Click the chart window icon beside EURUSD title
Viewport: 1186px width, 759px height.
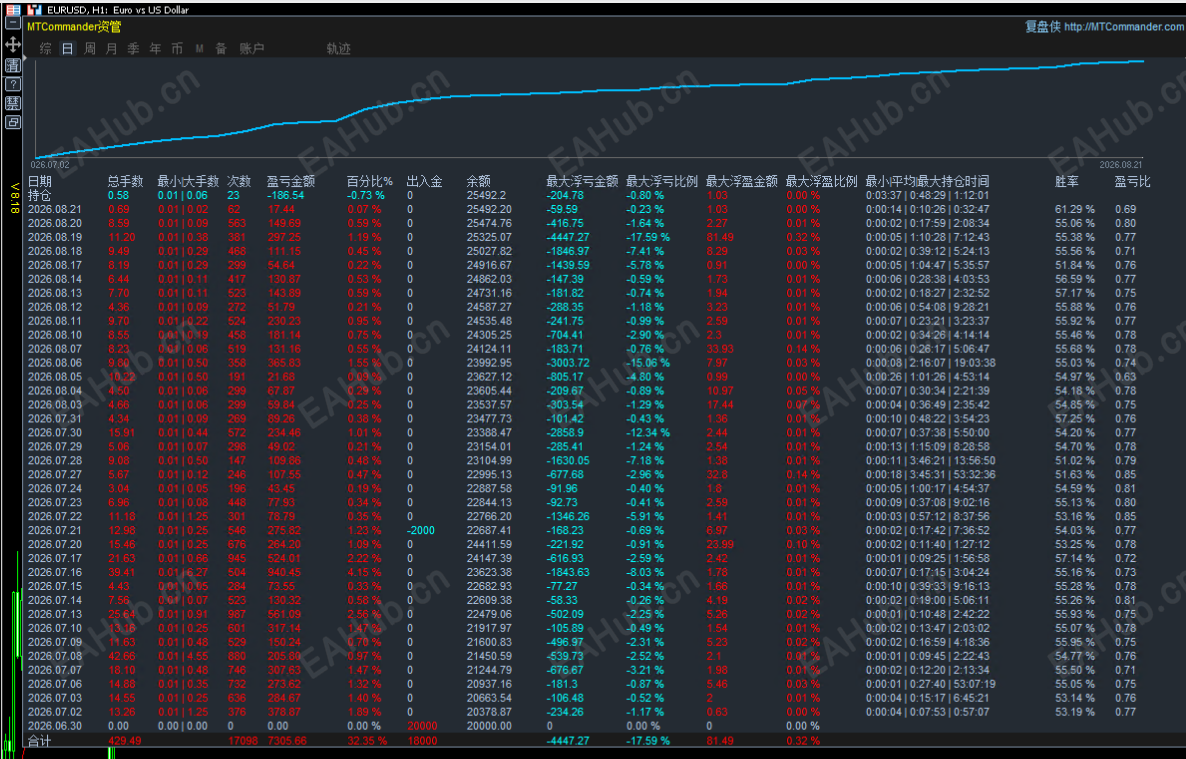coord(34,10)
